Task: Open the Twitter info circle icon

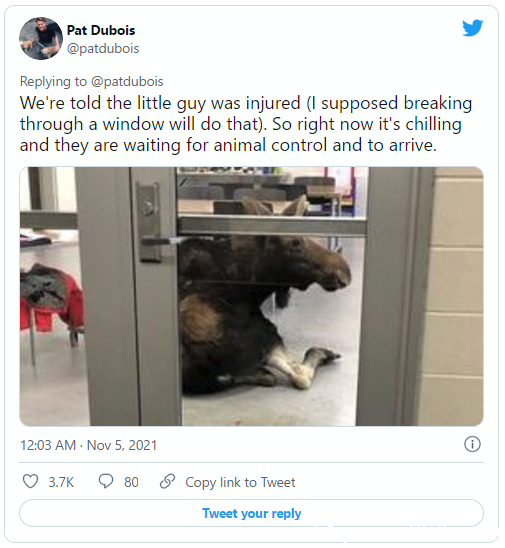Action: click(472, 444)
